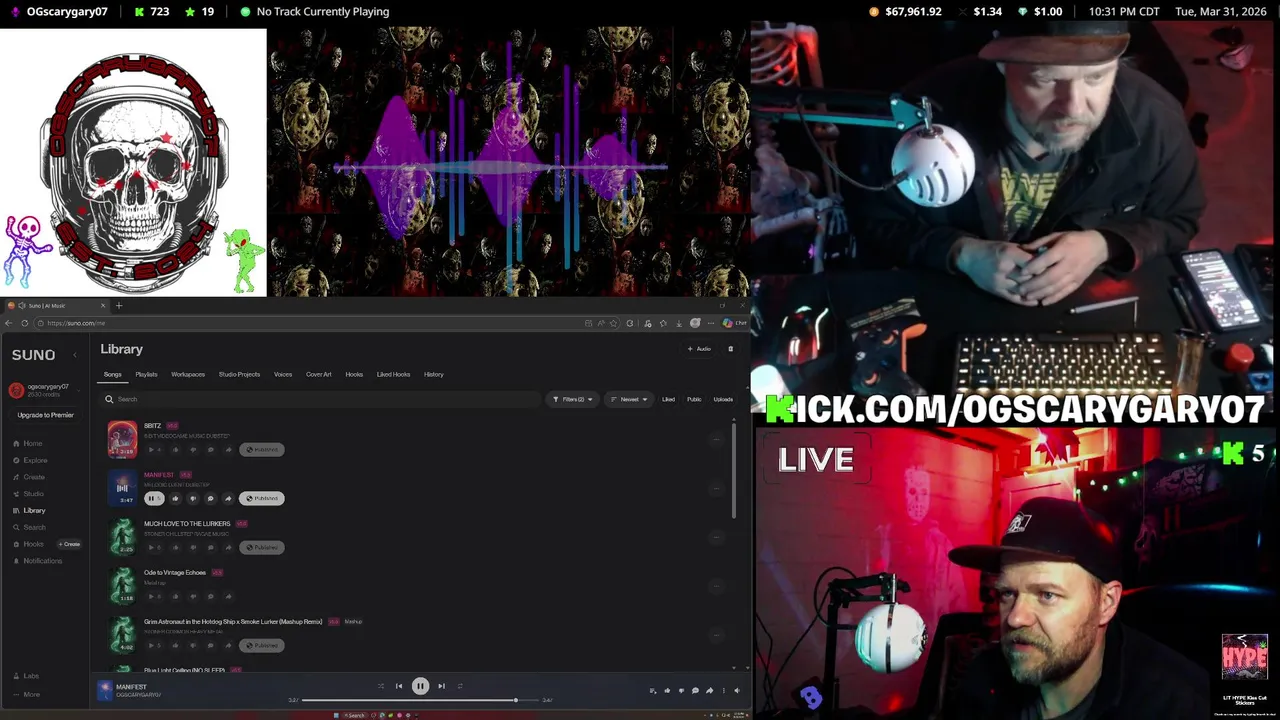
Task: Toggle repeat in the player bar
Action: [460, 686]
